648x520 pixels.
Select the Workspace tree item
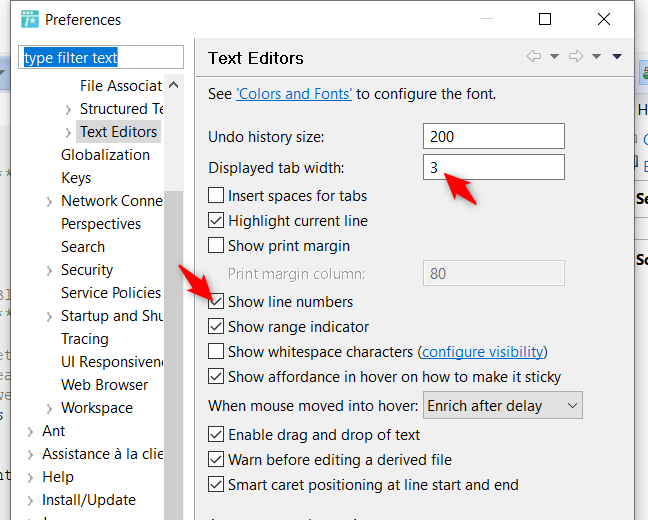point(97,408)
